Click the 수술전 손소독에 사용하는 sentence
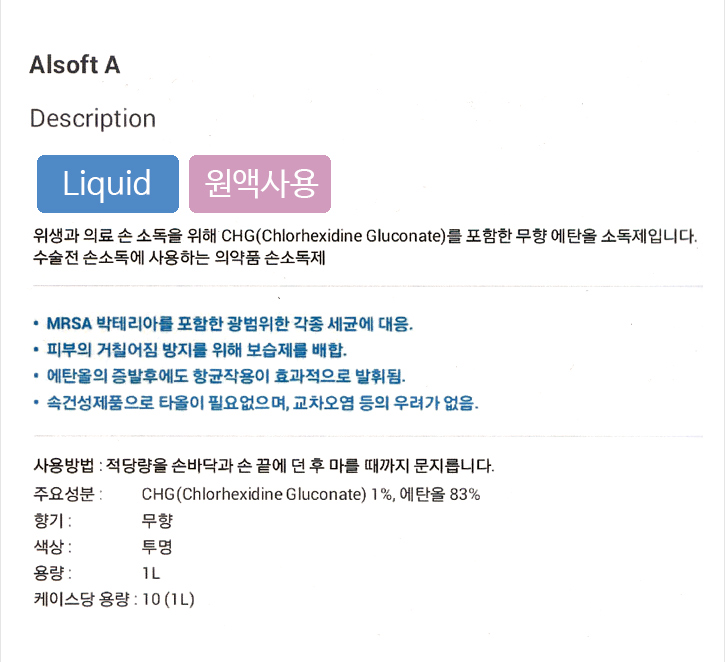Viewport: 726px width, 662px height. (x=179, y=257)
